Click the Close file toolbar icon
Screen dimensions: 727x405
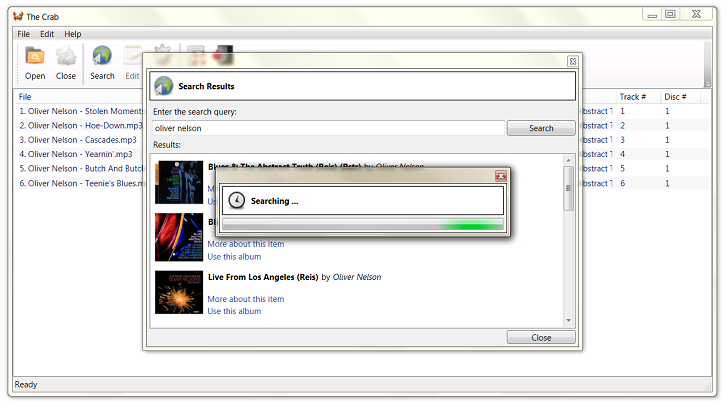coord(66,56)
